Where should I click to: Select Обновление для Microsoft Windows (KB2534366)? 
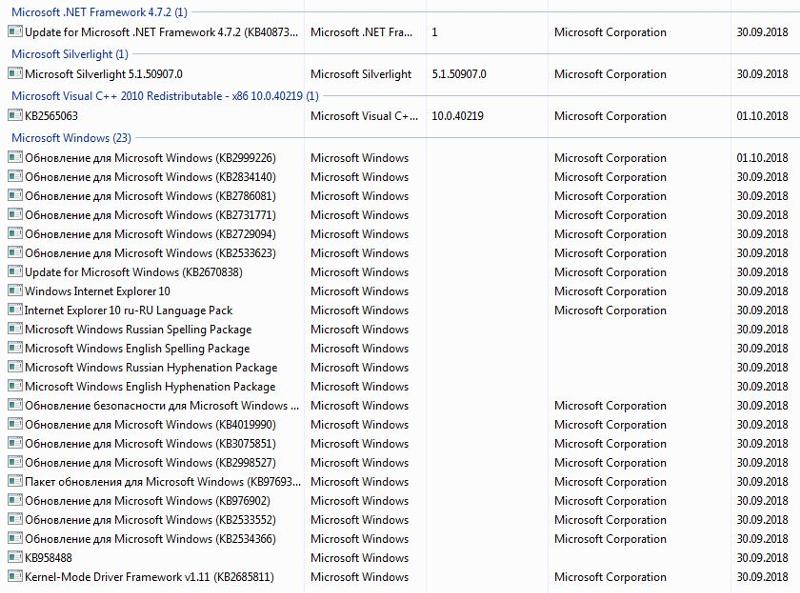151,539
